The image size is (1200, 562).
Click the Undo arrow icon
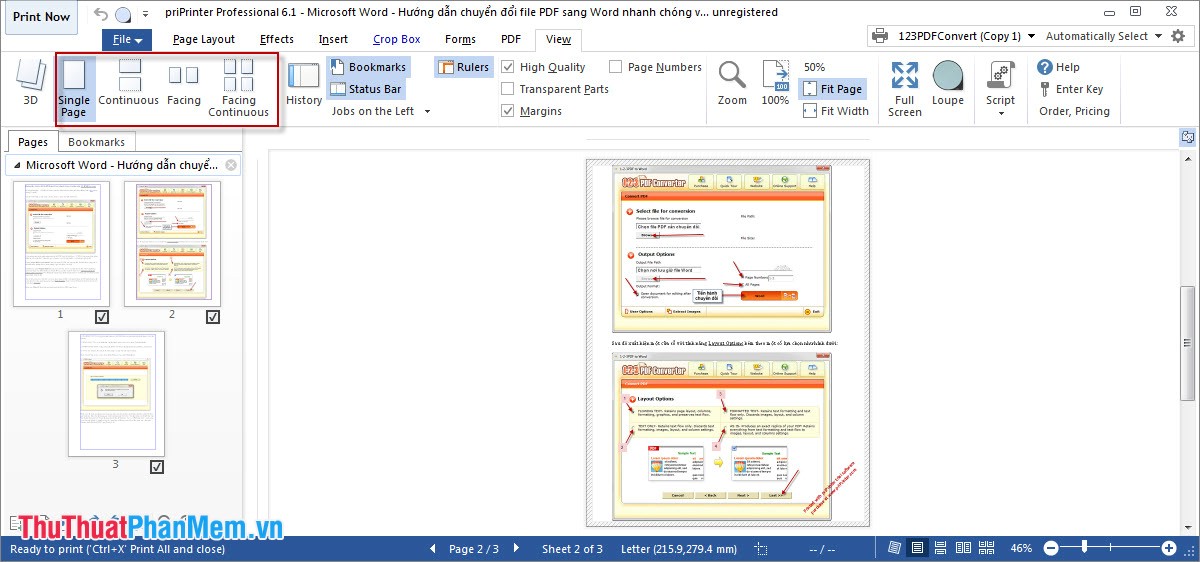coord(101,14)
